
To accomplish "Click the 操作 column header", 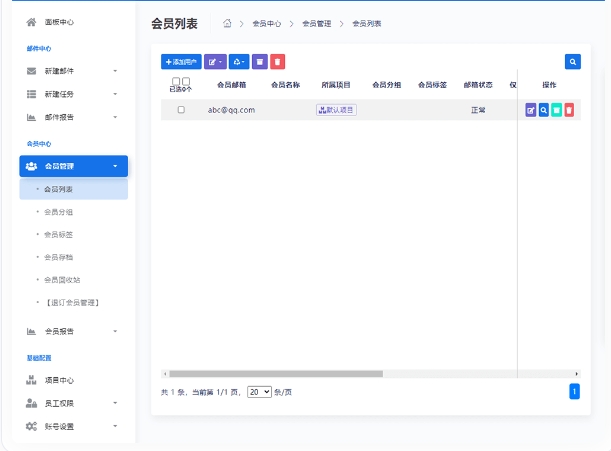I will coord(549,85).
